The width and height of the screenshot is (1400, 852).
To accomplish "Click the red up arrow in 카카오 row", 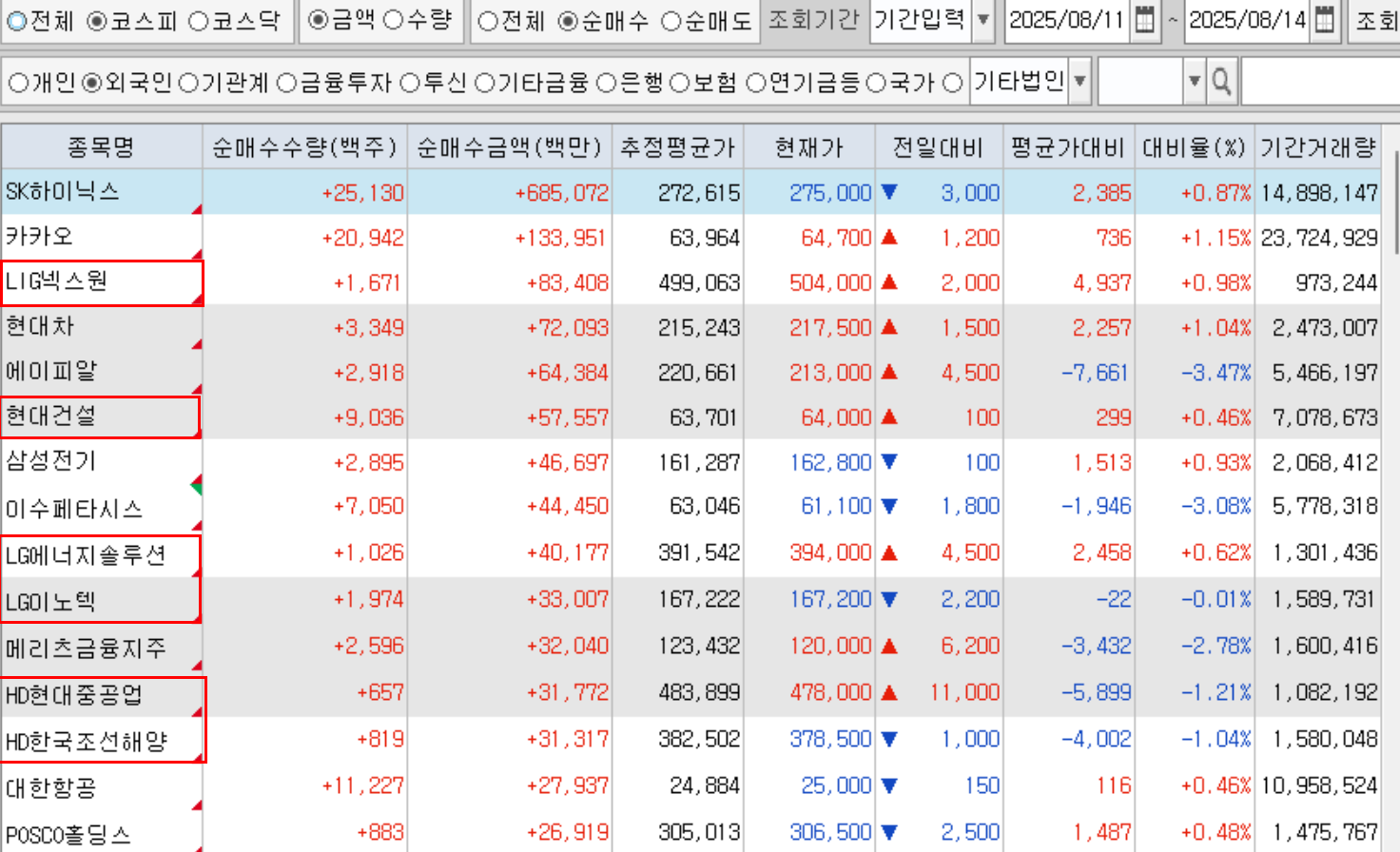I will tap(889, 238).
